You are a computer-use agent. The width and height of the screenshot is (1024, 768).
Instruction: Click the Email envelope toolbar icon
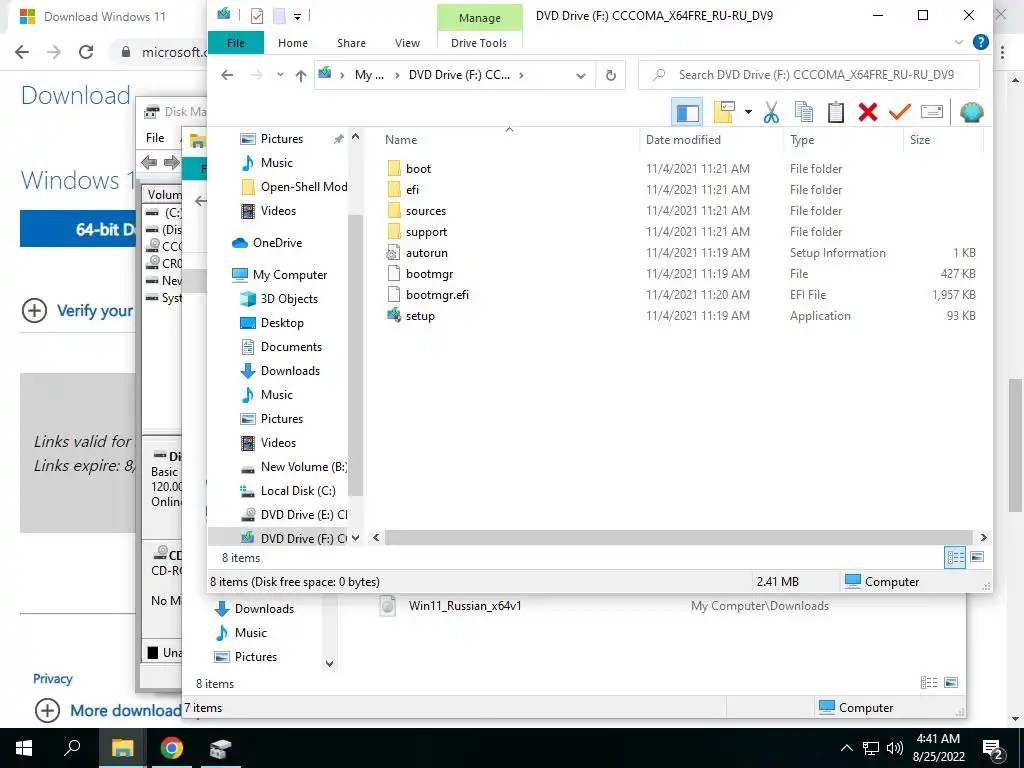pyautogui.click(x=932, y=112)
